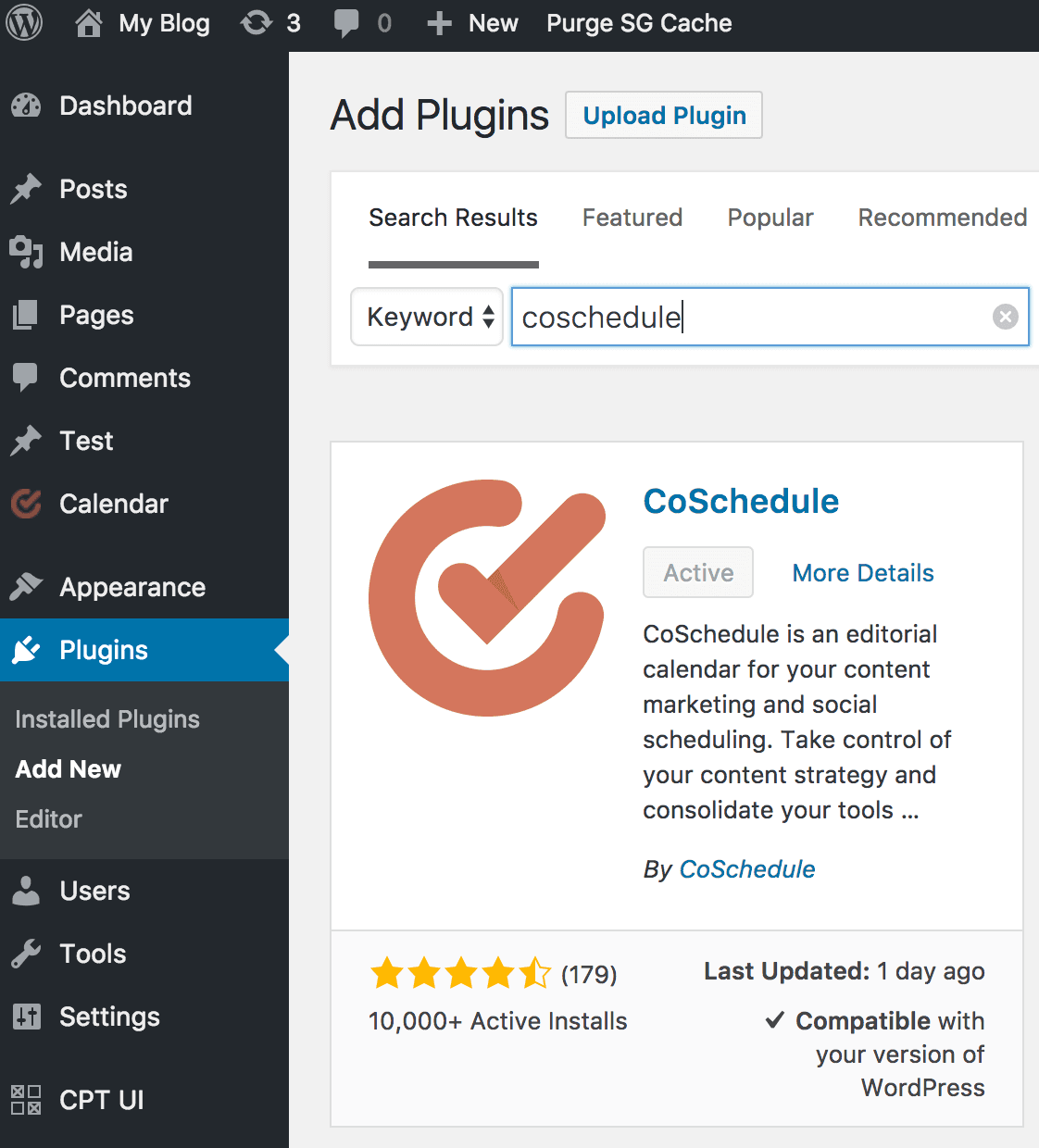Image resolution: width=1039 pixels, height=1148 pixels.
Task: Clear the plugin search field
Action: (x=1006, y=317)
